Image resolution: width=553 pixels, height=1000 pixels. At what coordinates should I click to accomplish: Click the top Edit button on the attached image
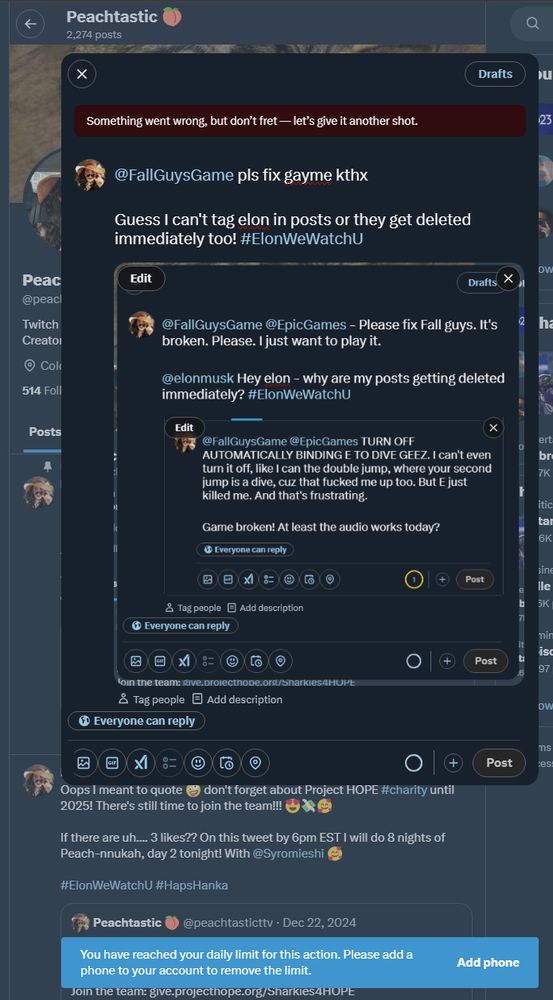[141, 279]
